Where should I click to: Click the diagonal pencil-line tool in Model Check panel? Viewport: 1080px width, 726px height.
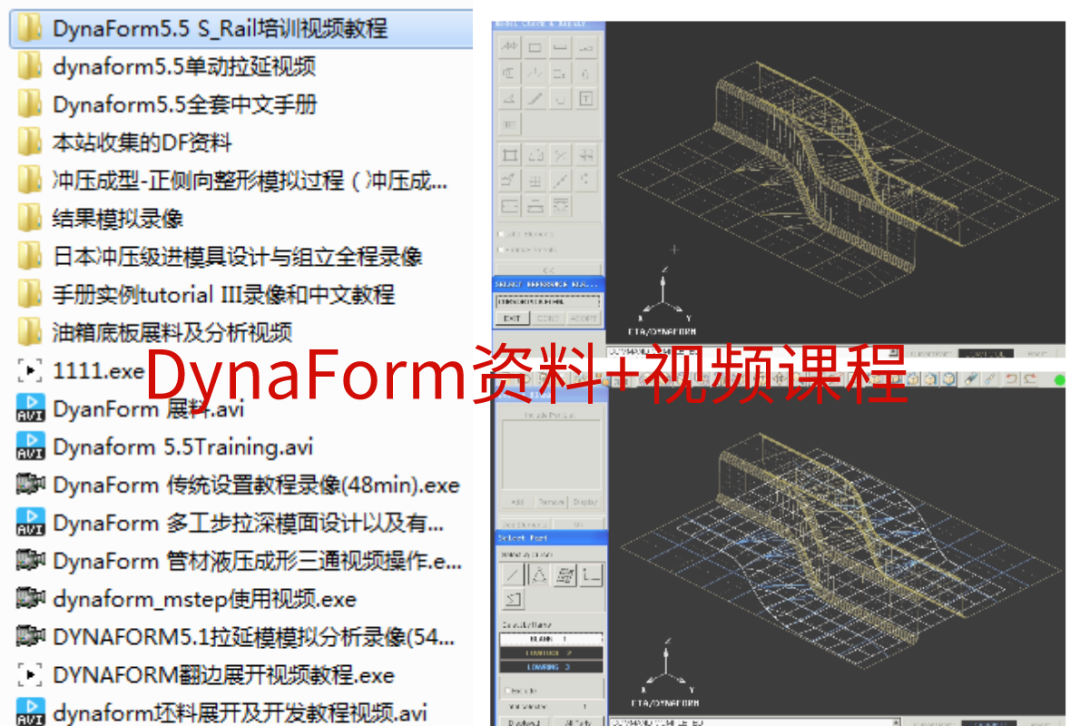click(535, 98)
